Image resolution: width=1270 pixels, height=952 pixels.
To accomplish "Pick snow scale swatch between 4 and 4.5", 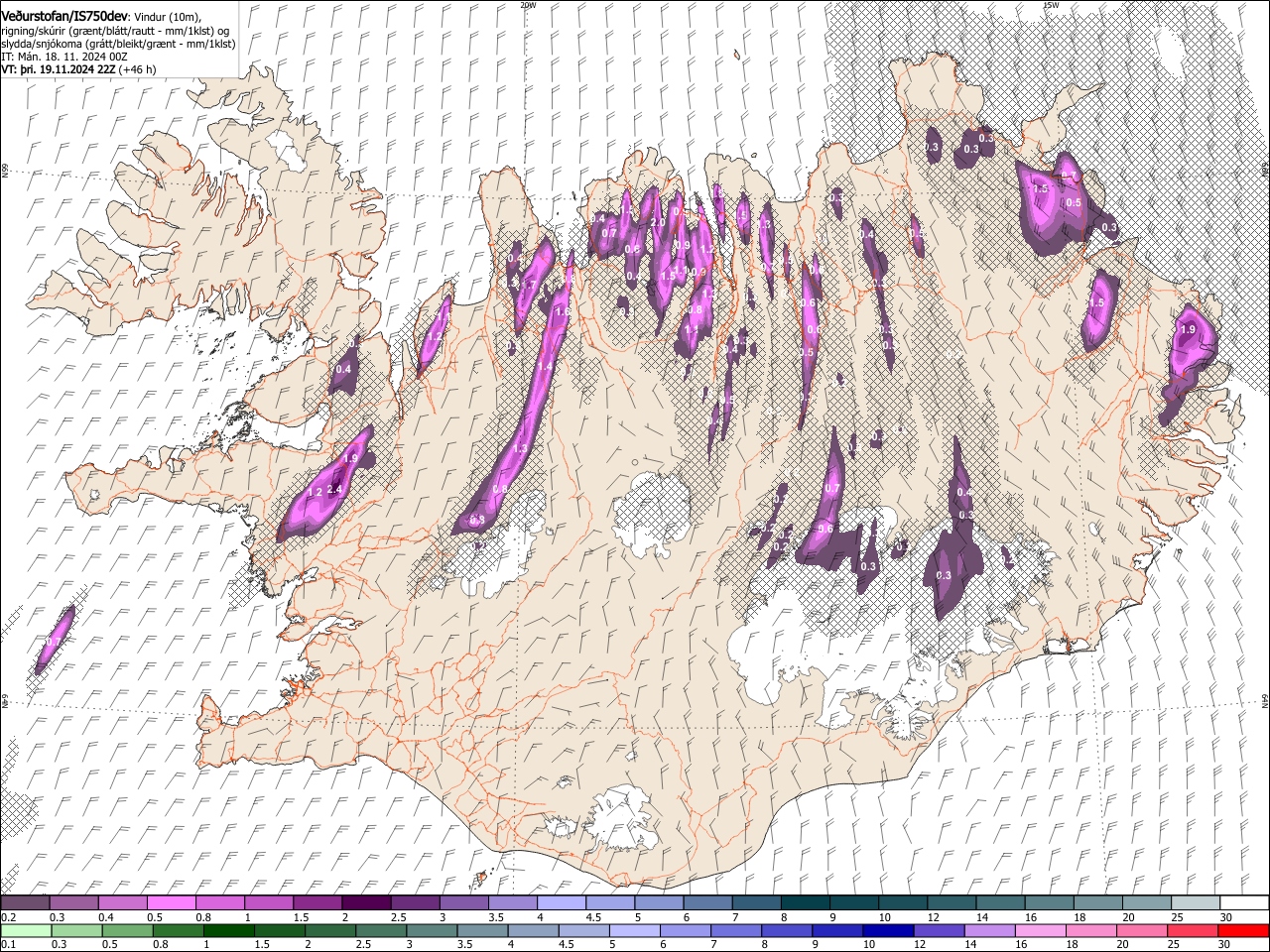I will (x=561, y=902).
